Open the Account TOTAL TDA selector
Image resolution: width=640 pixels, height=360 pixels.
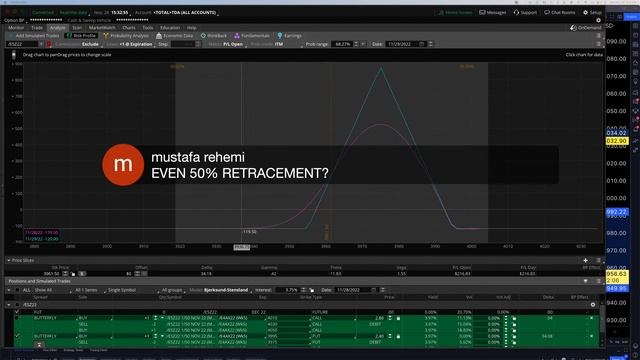click(x=185, y=13)
